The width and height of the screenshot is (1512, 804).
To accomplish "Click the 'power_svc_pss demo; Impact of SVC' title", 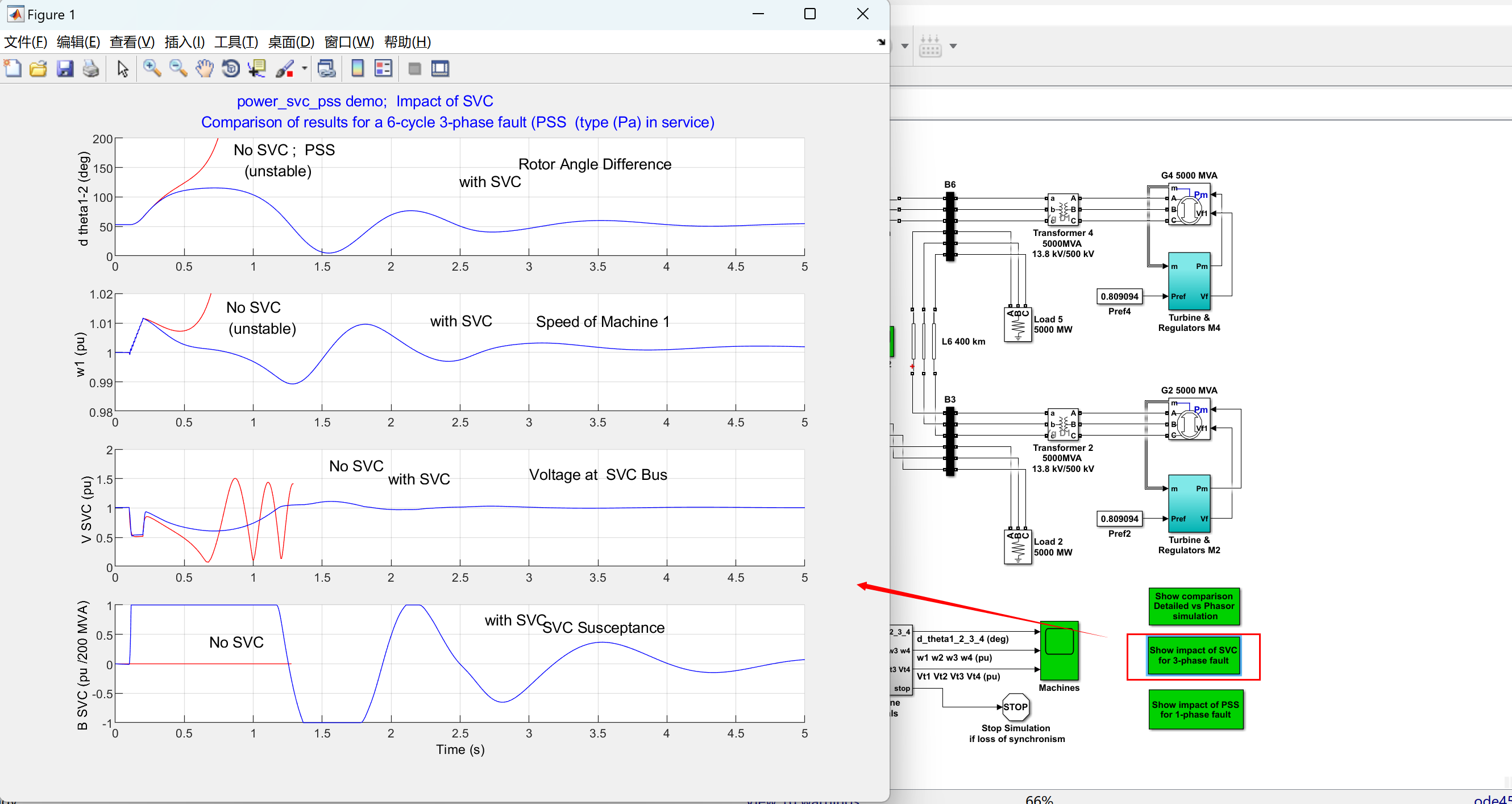I will pyautogui.click(x=365, y=101).
